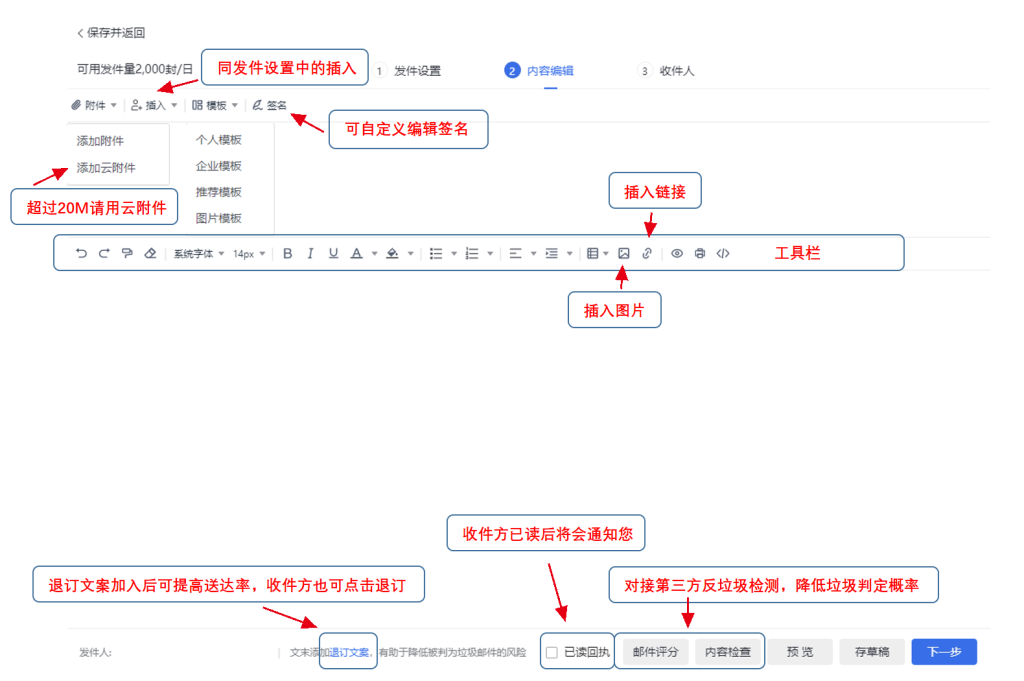Viewport: 1024px width, 681px height.
Task: Open the source code view icon
Action: click(723, 254)
